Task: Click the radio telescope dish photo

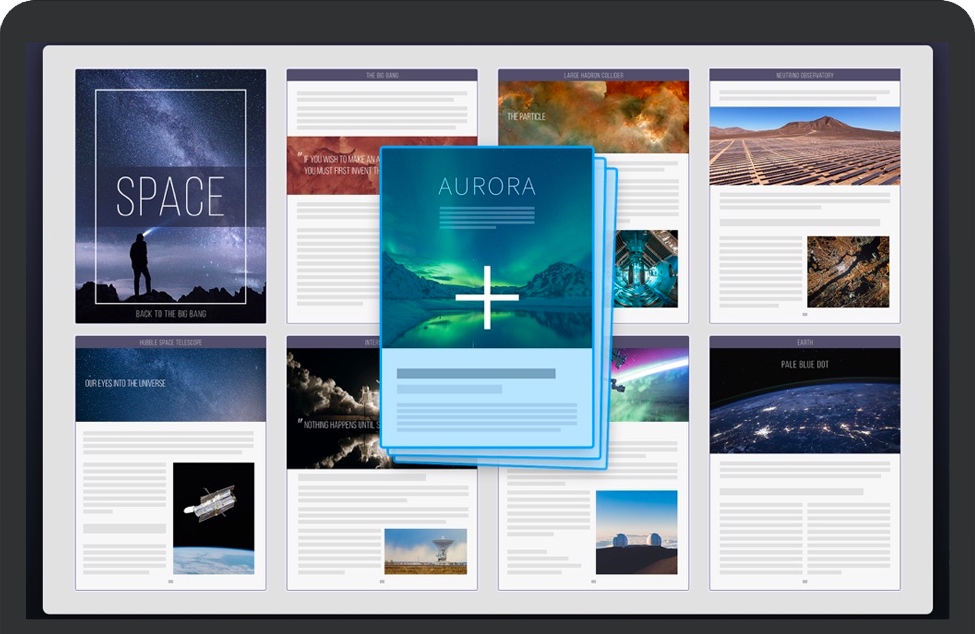Action: pos(425,551)
